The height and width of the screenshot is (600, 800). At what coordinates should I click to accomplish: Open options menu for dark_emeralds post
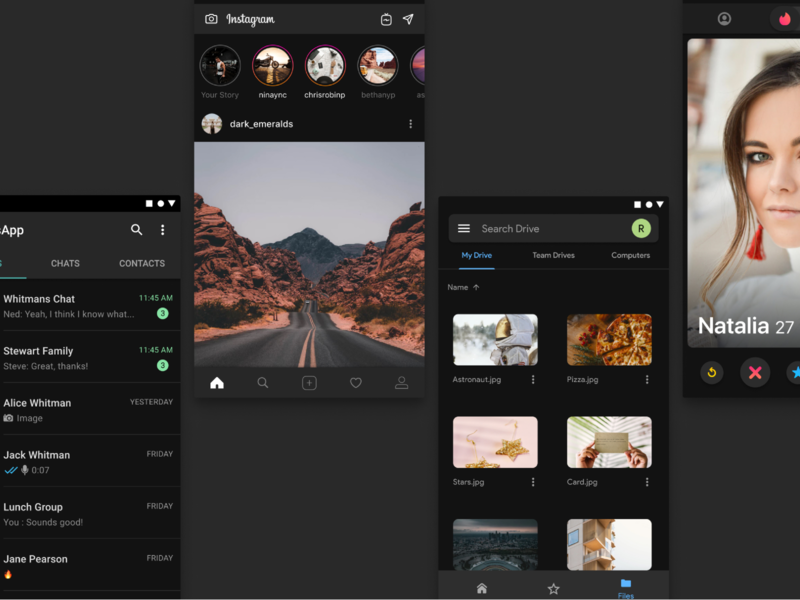(x=411, y=124)
